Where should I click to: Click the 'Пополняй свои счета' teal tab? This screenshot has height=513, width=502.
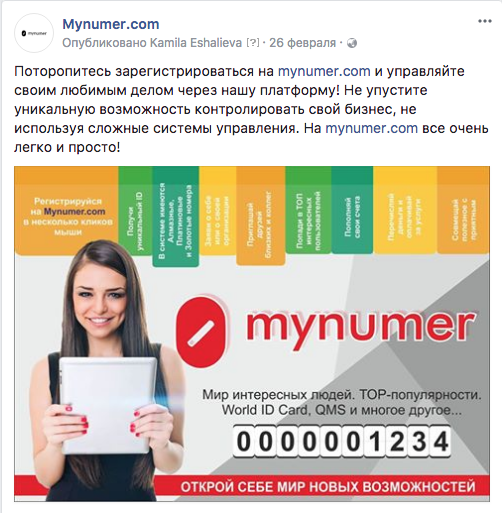point(352,210)
